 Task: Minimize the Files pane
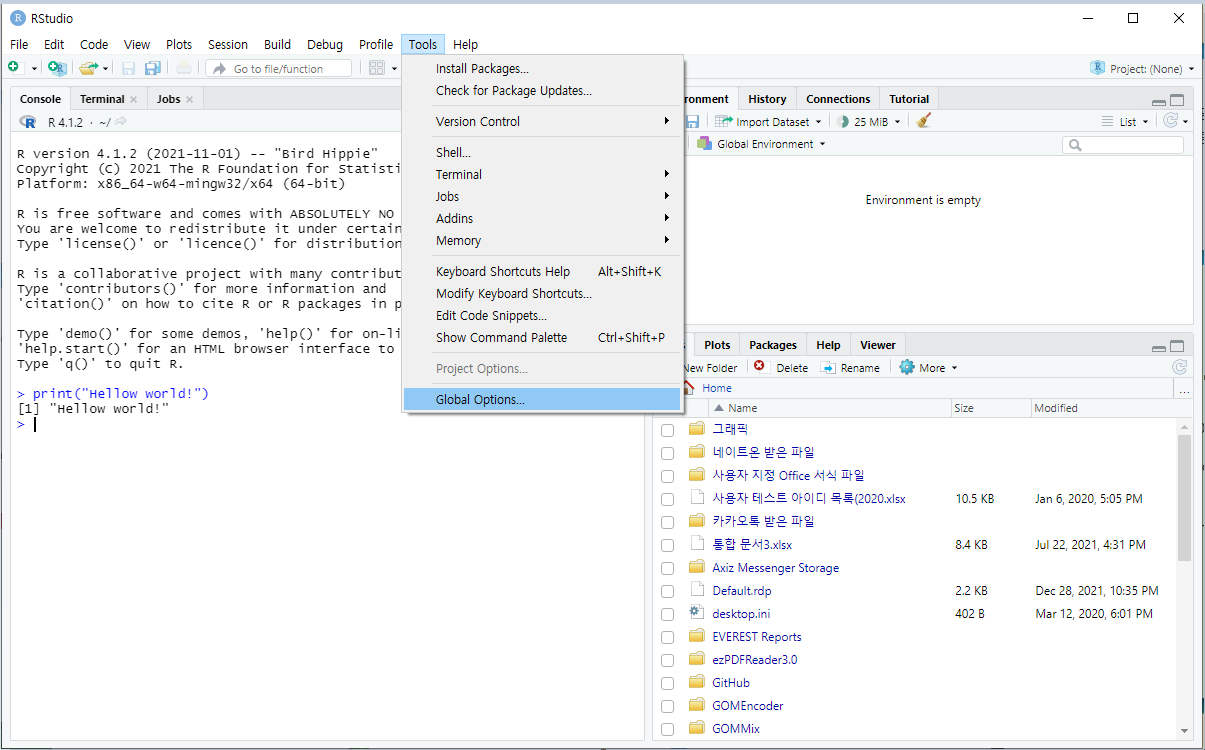(x=1158, y=347)
